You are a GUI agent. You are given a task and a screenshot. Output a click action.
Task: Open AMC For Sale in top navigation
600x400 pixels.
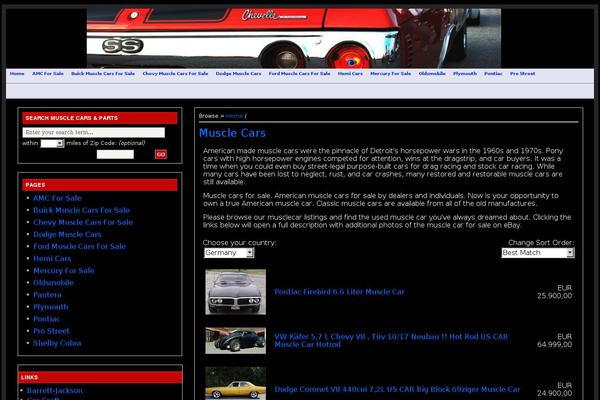click(x=48, y=73)
